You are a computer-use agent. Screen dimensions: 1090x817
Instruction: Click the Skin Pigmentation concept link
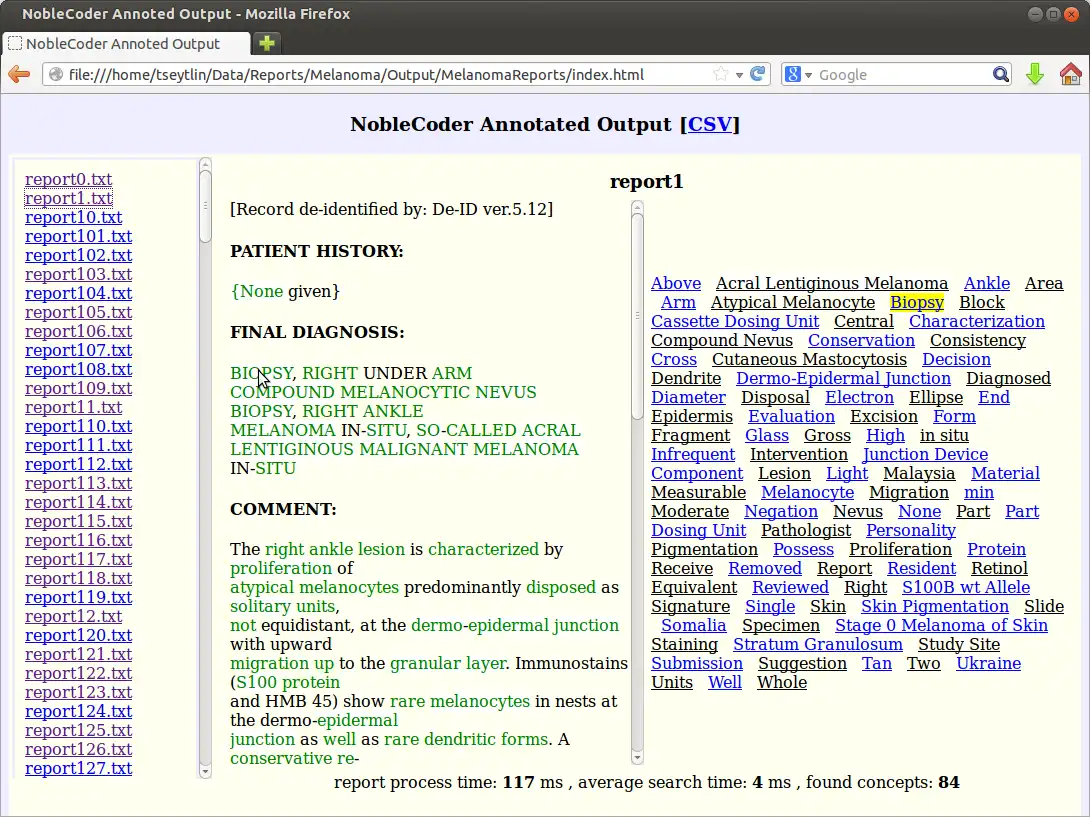934,606
